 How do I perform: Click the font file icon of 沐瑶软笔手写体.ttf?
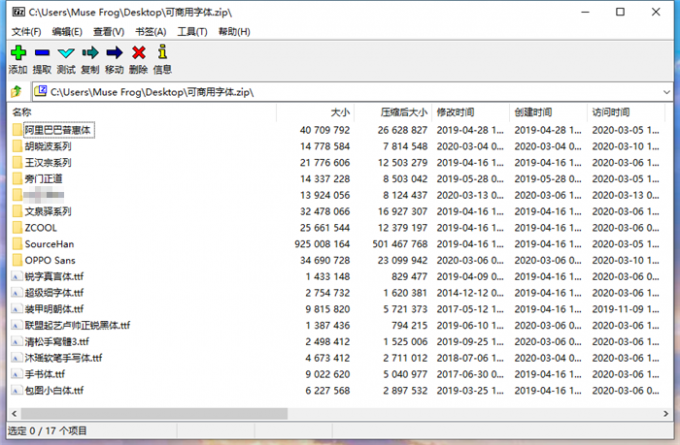(x=16, y=358)
